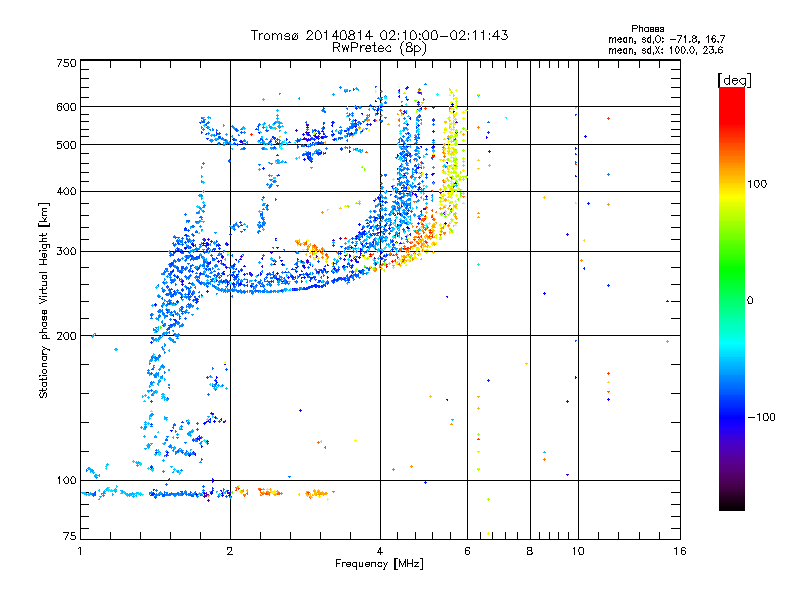Click the x-axis tick label '2'
800x600 pixels.
coord(230,551)
